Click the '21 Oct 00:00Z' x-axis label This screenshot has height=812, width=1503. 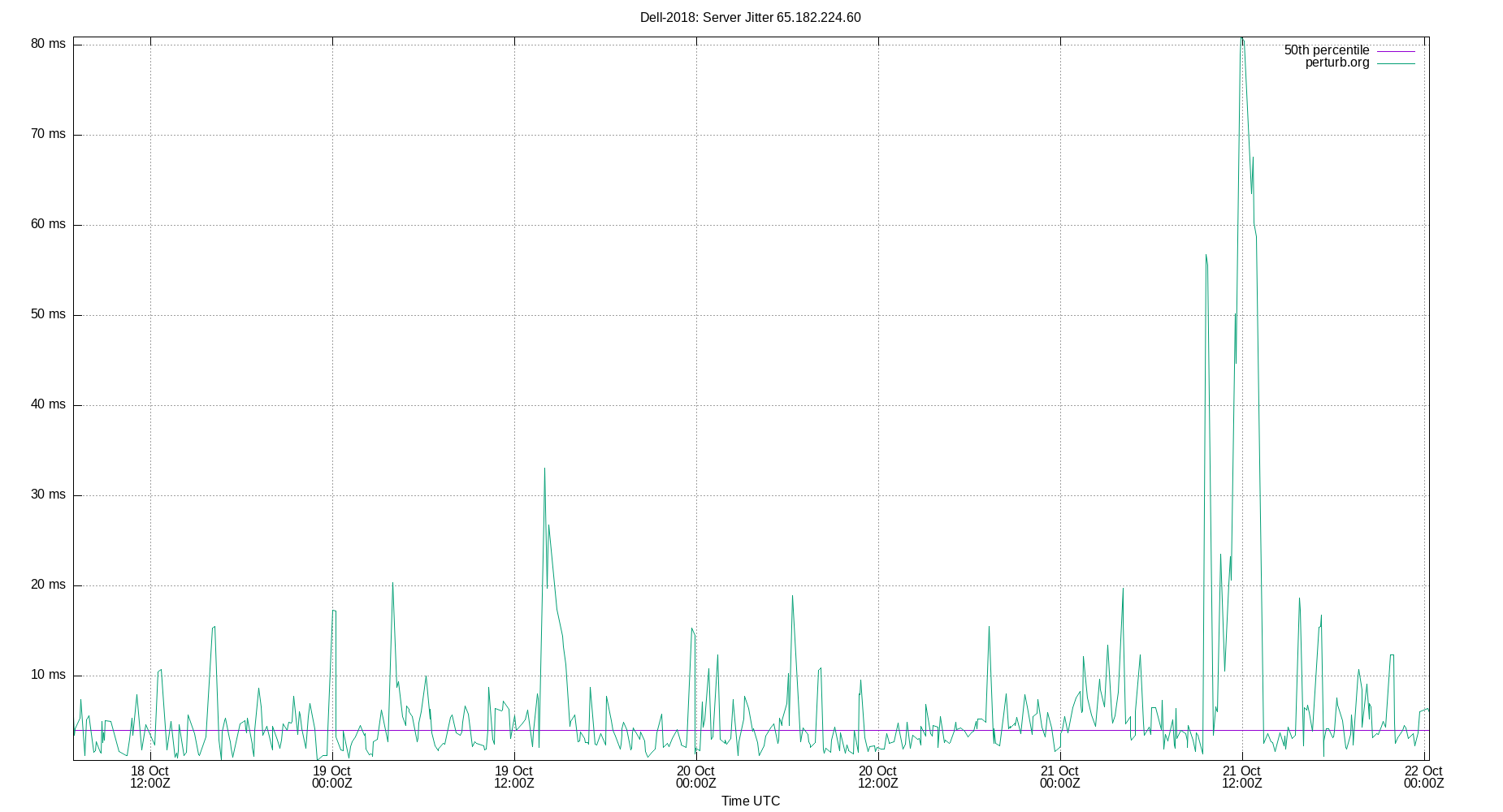tap(1060, 777)
